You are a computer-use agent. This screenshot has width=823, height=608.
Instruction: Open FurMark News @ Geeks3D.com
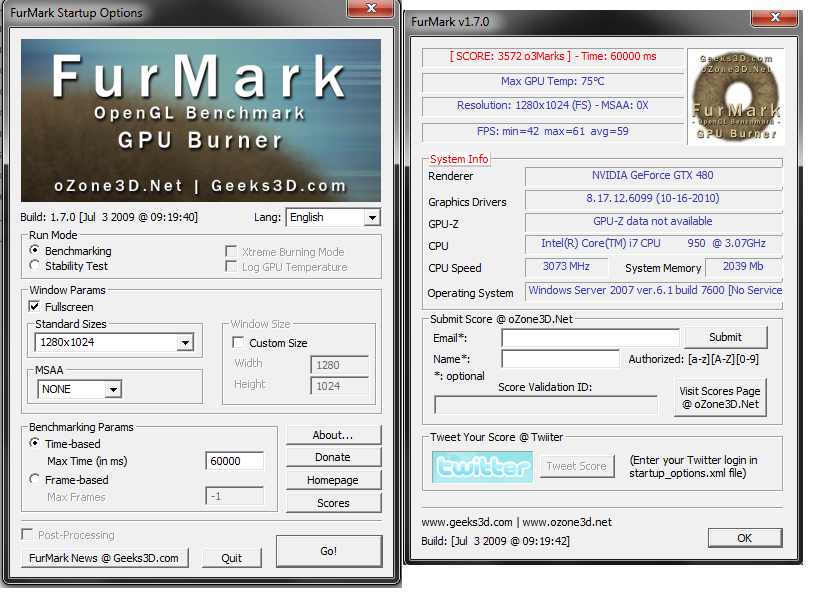(104, 558)
